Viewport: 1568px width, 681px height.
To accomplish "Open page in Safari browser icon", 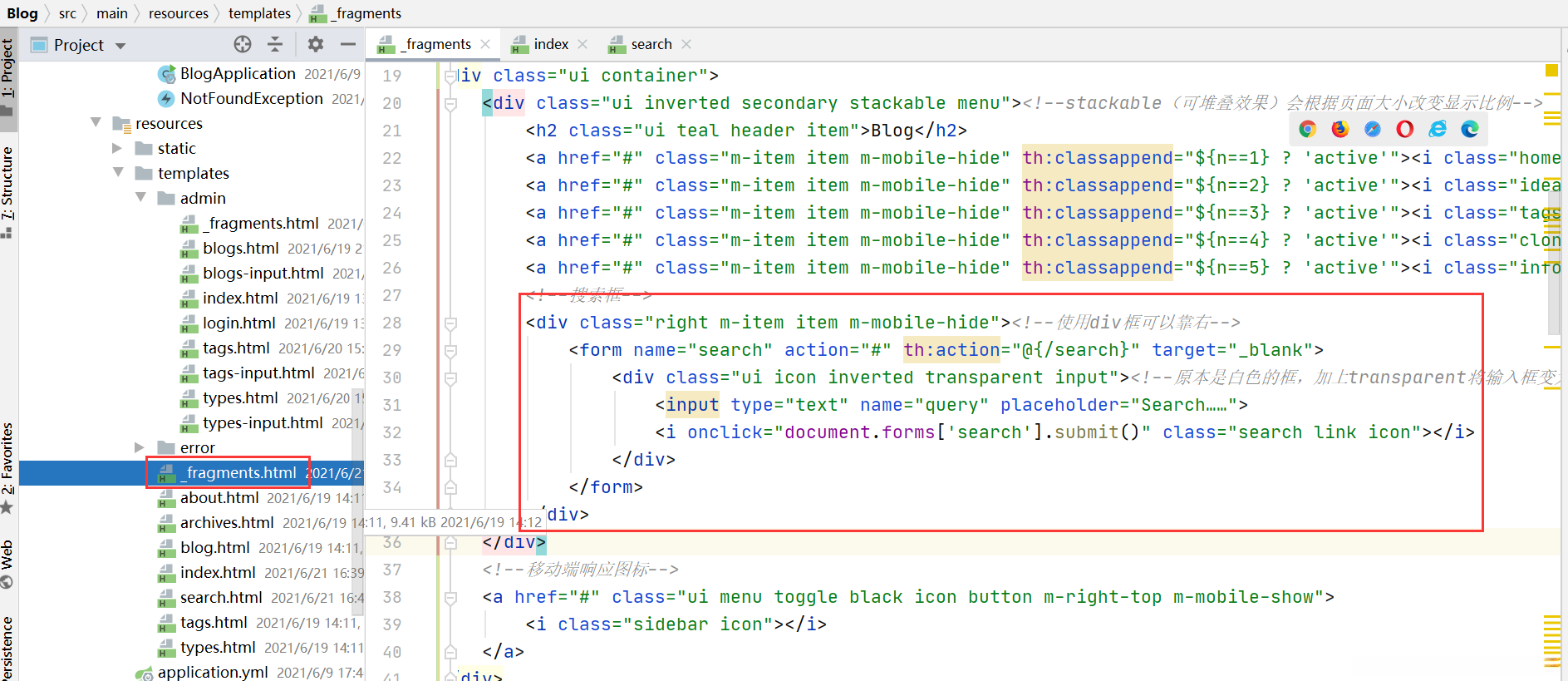I will coord(1373,129).
